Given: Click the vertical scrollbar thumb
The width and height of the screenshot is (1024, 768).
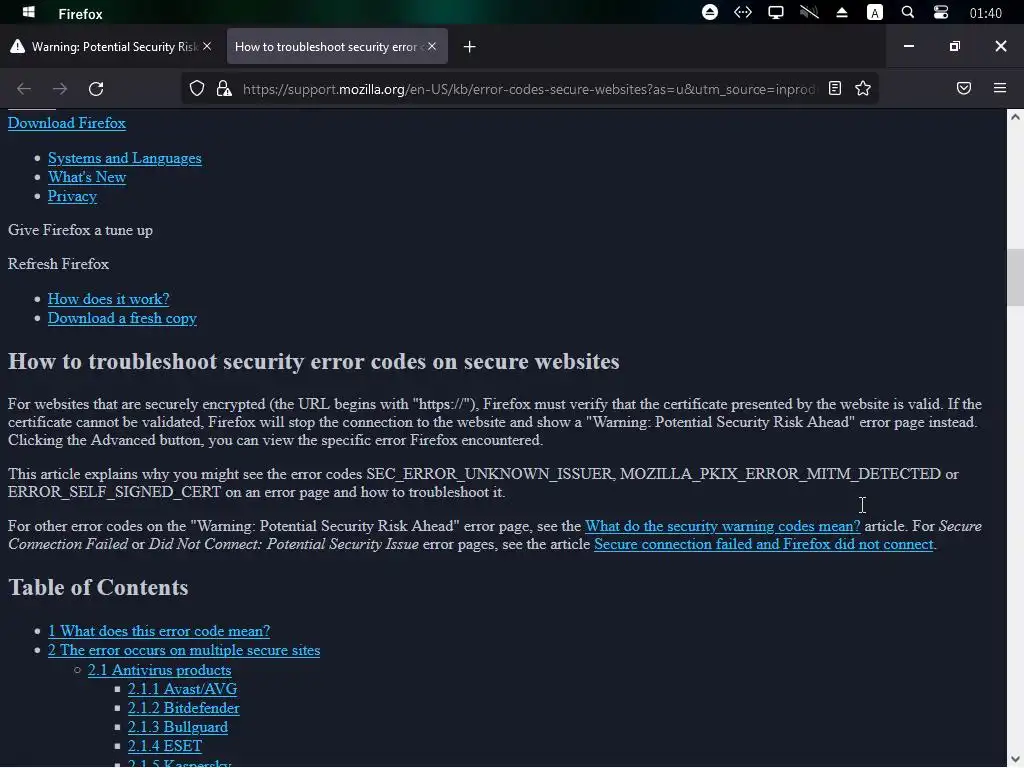Looking at the screenshot, I should [x=1015, y=277].
